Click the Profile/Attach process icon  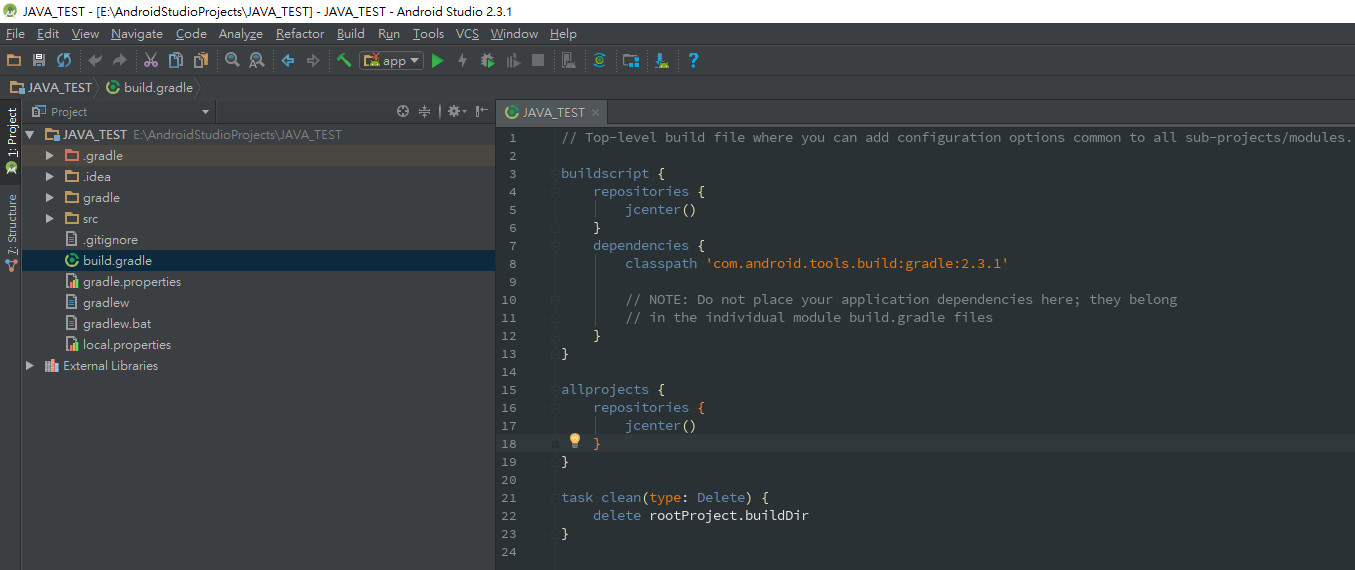click(x=513, y=61)
